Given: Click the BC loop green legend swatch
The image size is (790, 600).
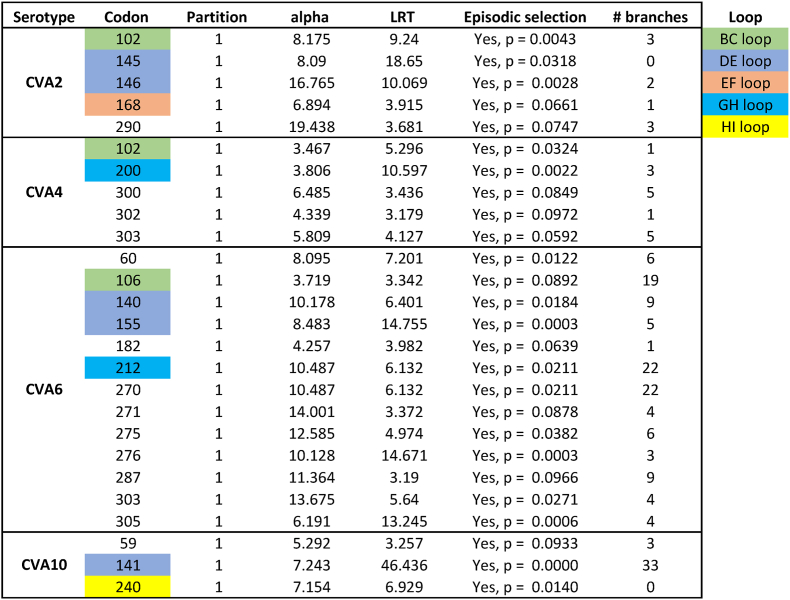Looking at the screenshot, I should (745, 39).
